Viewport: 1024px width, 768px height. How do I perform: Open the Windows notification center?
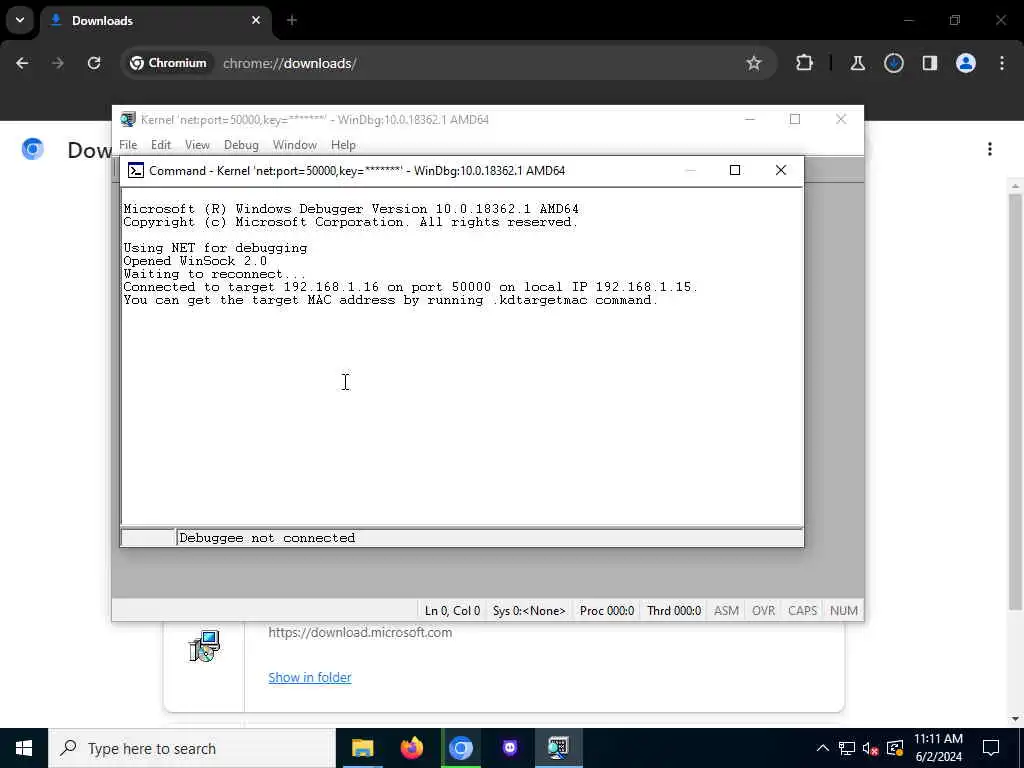click(991, 748)
